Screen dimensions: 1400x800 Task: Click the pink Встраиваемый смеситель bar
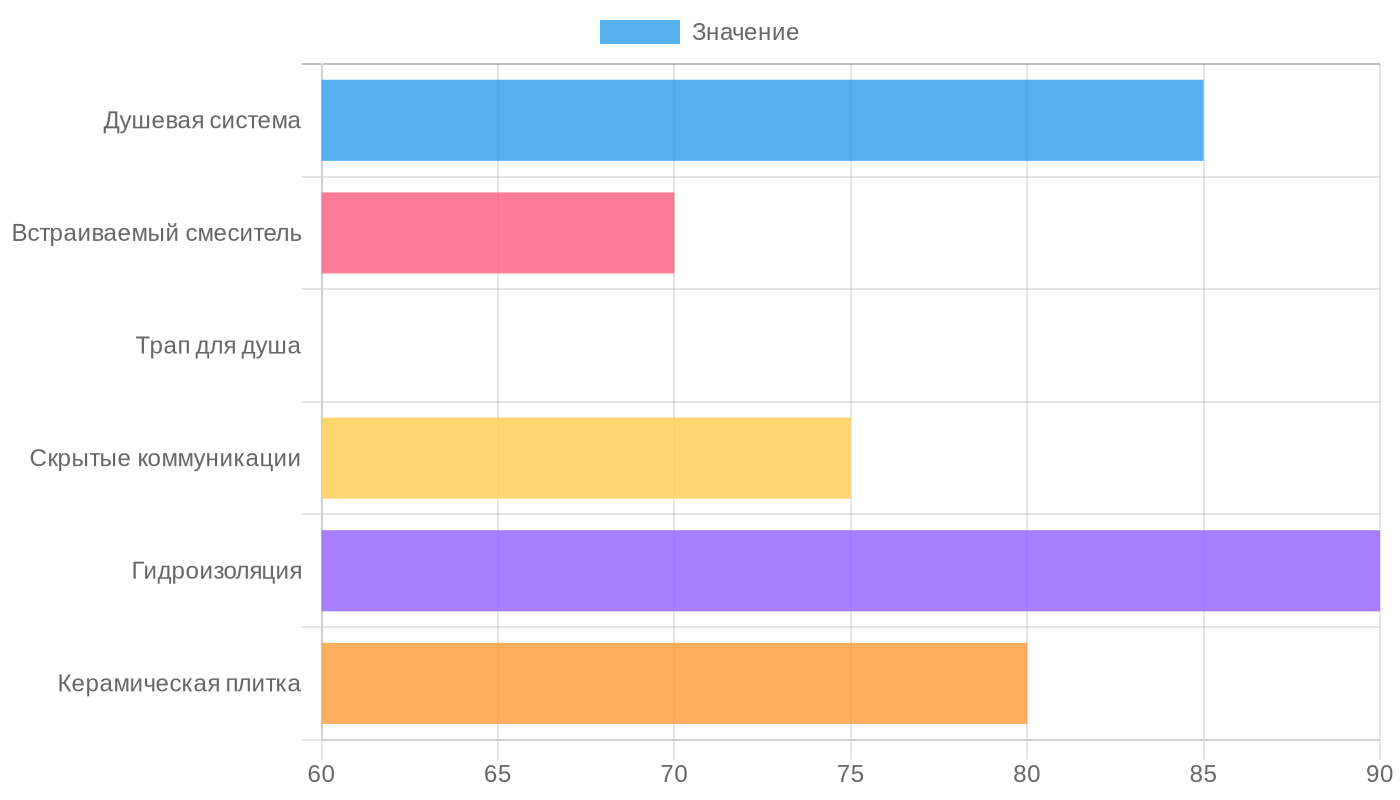(497, 233)
